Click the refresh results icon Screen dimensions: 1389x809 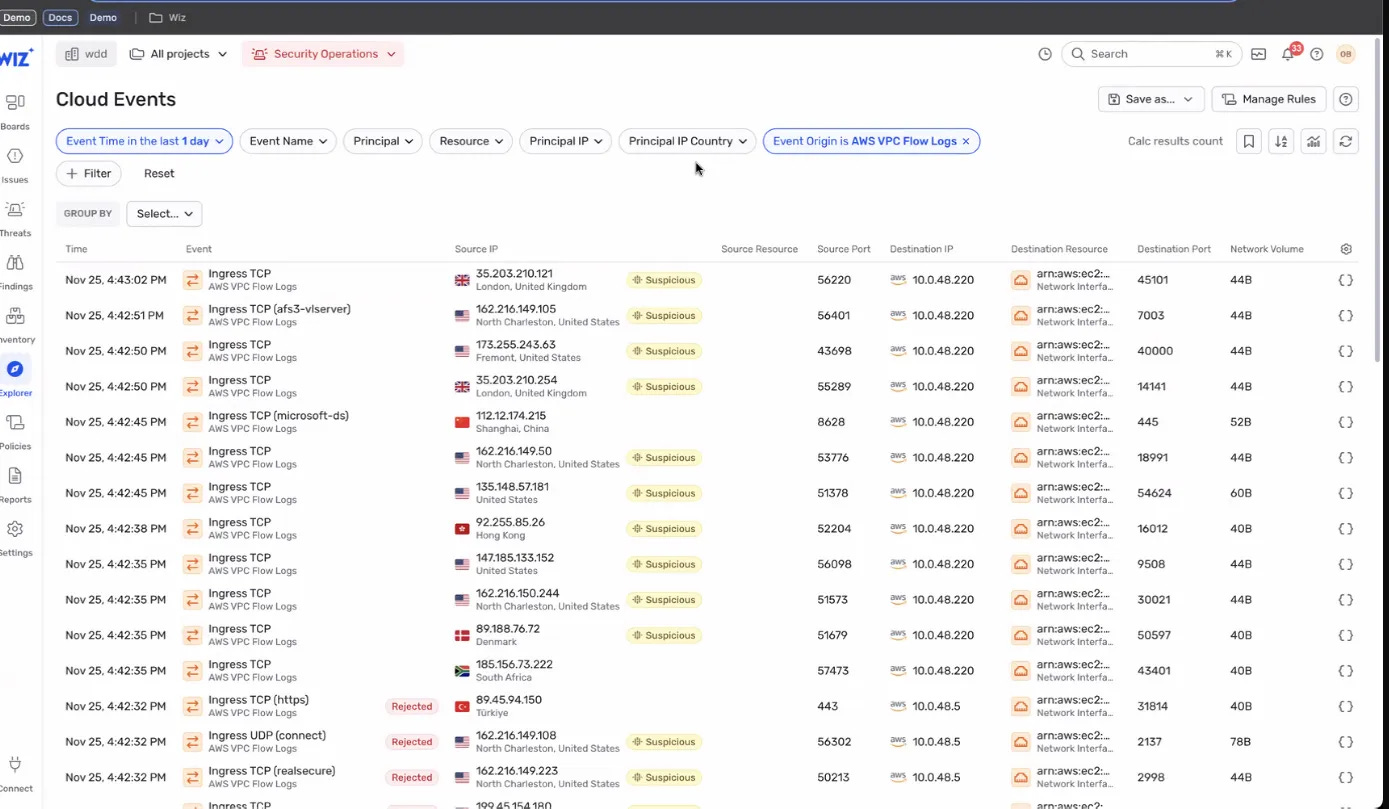point(1346,141)
